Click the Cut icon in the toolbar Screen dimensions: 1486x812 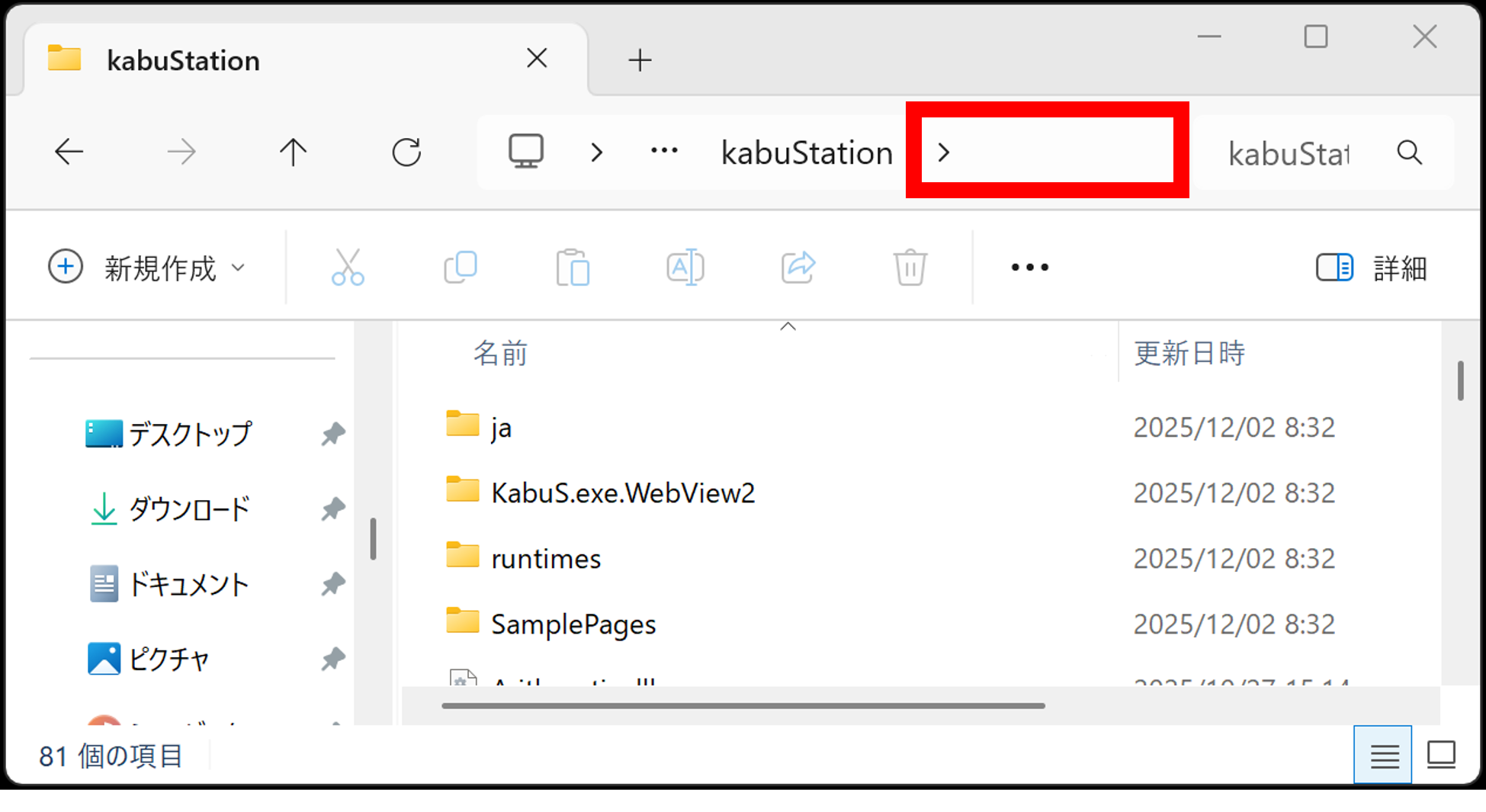click(348, 267)
